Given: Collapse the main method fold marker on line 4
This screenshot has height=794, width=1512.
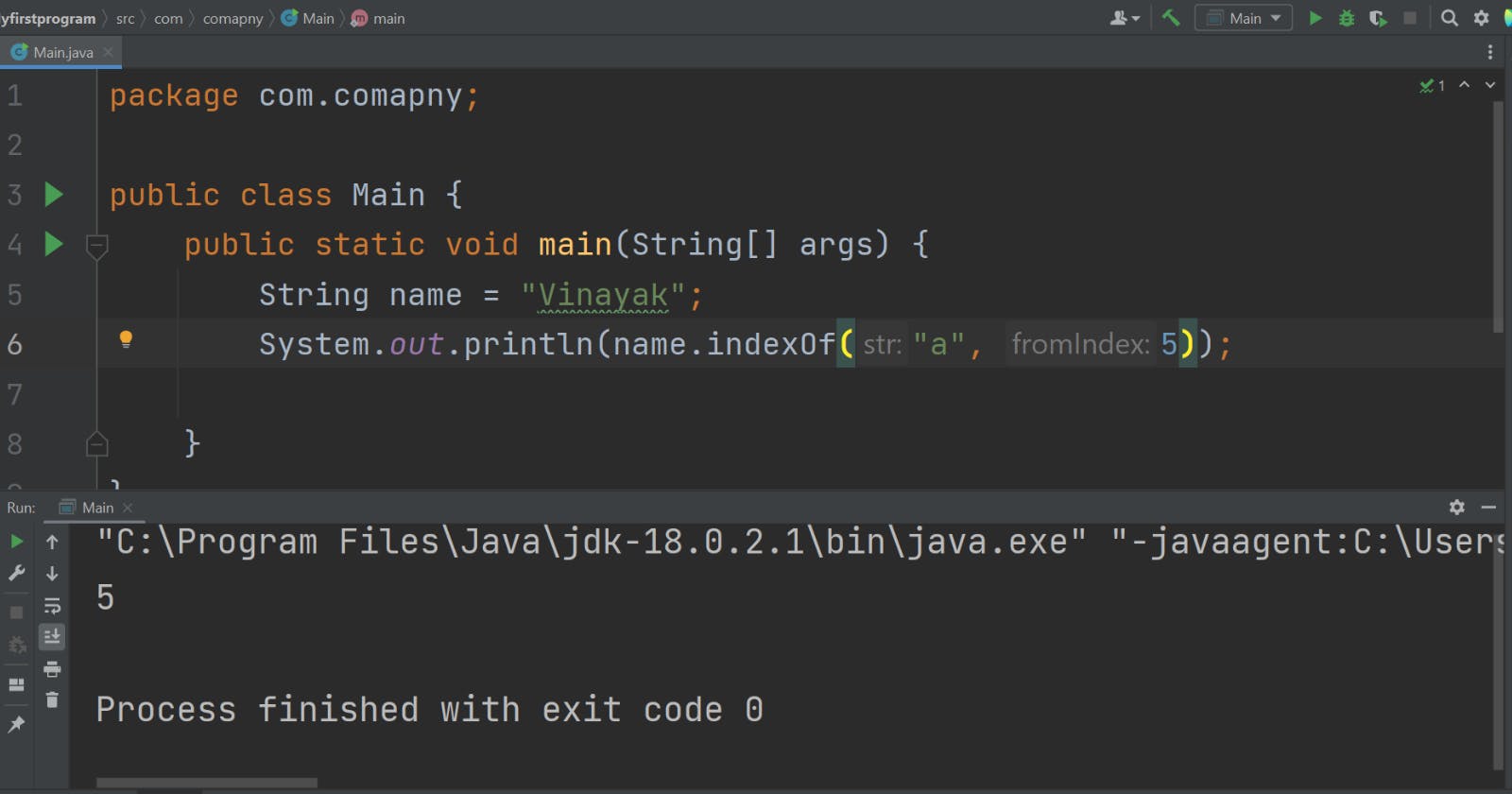Looking at the screenshot, I should point(96,246).
